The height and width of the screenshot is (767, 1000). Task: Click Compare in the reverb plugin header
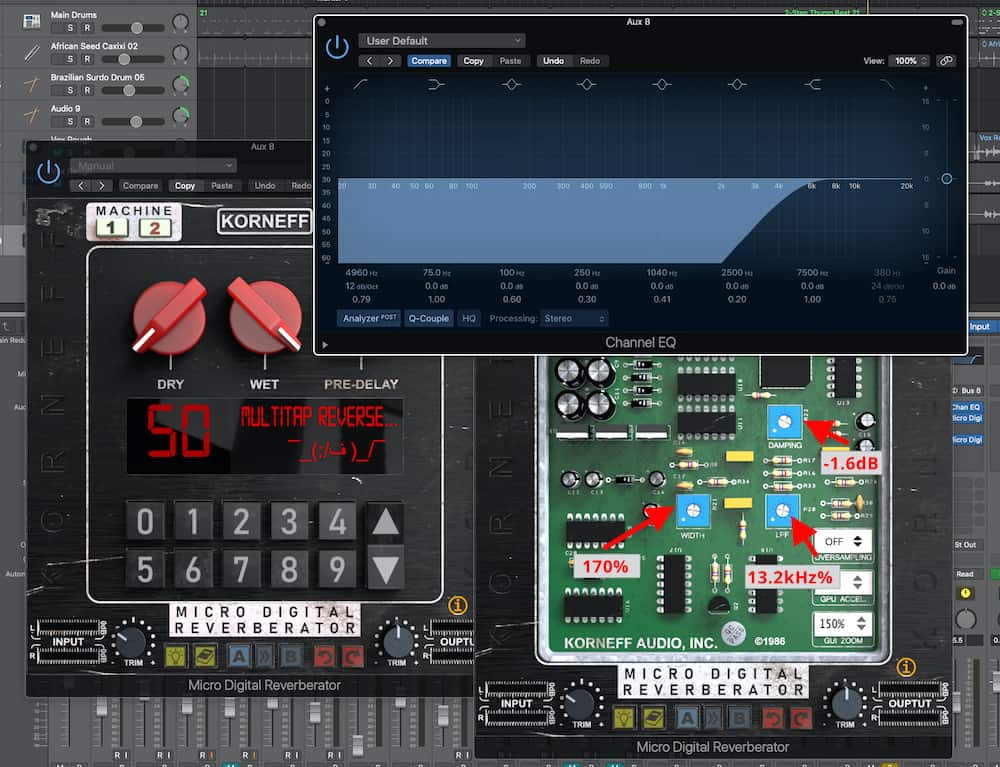pyautogui.click(x=140, y=186)
